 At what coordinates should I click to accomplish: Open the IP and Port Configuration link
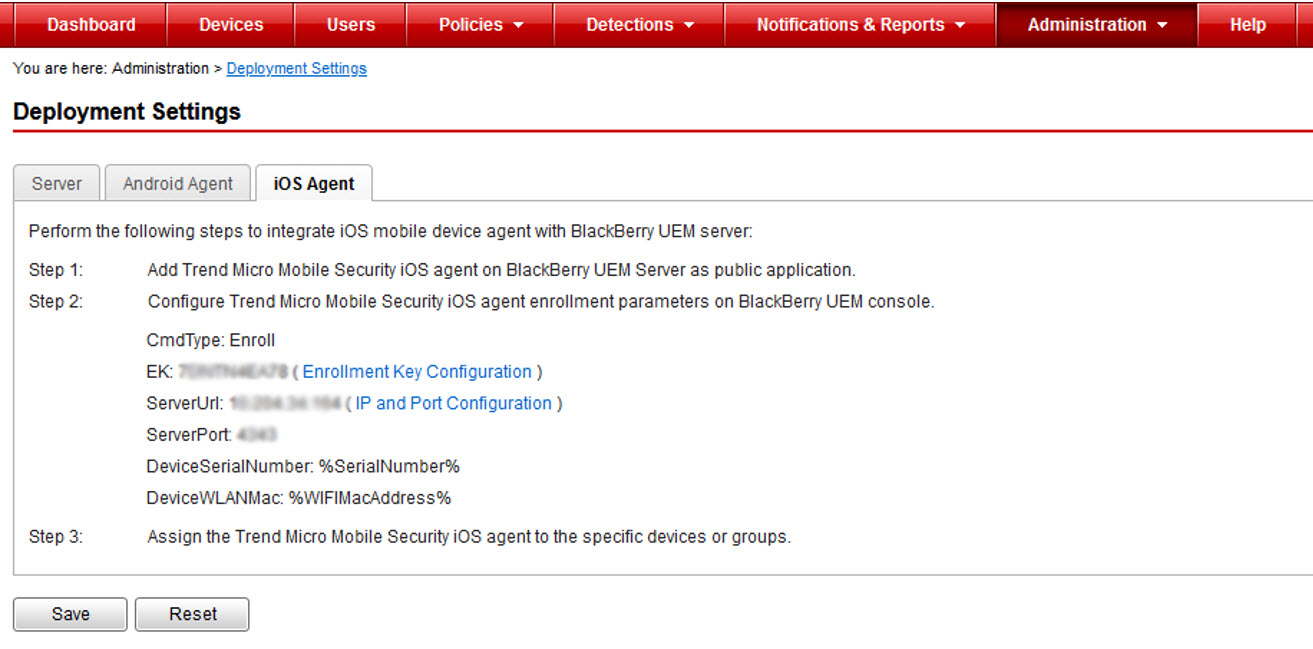(x=453, y=404)
